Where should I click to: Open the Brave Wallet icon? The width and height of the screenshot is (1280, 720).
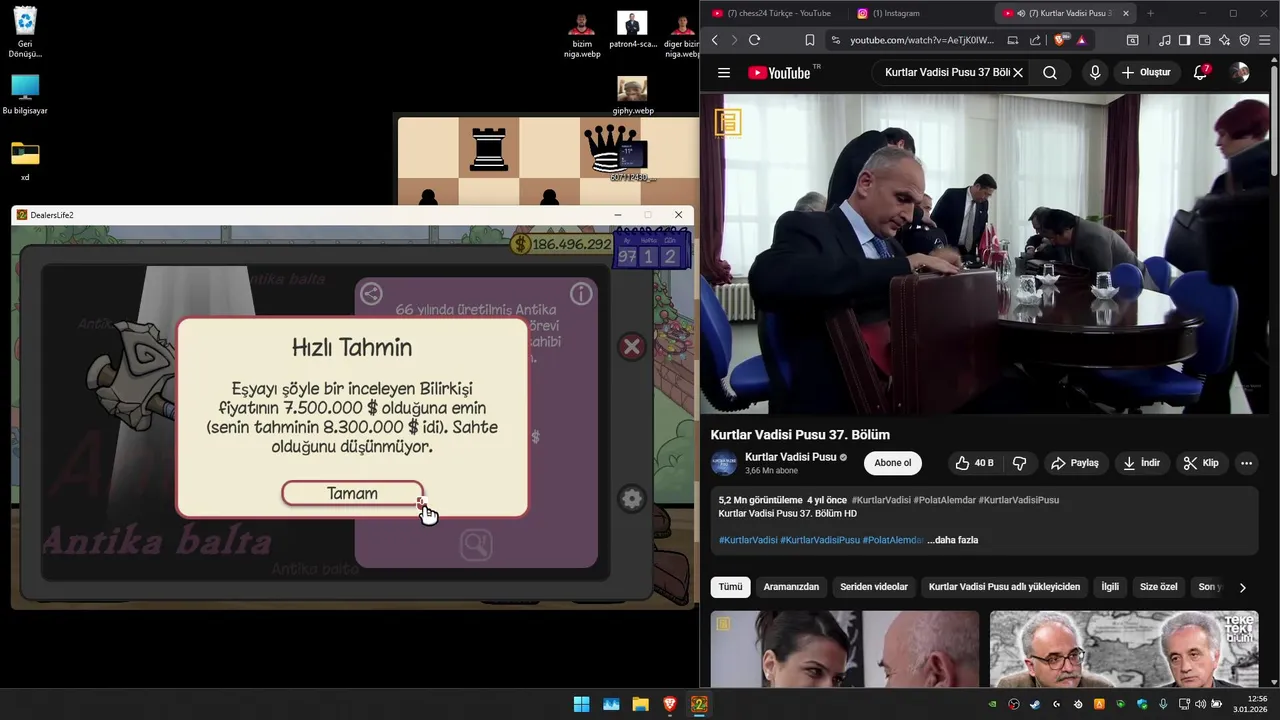point(1205,40)
